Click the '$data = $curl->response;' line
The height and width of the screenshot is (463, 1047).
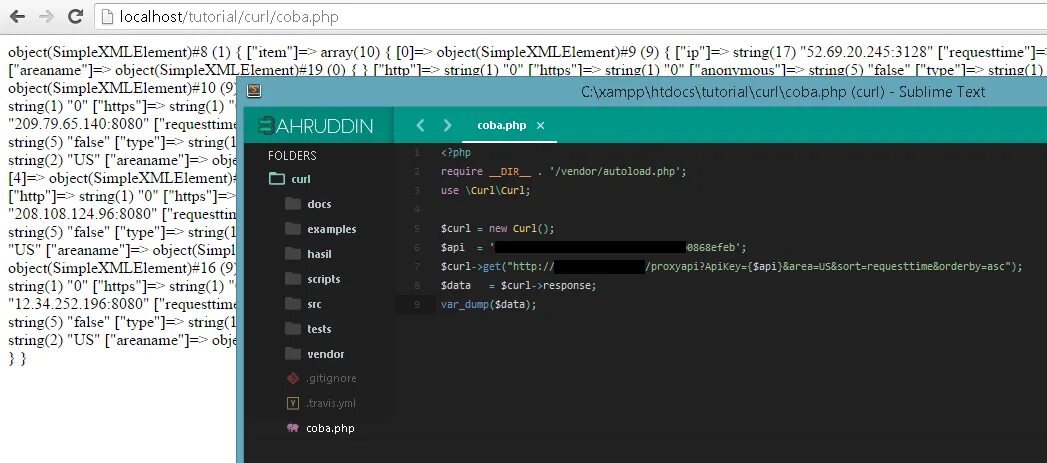tap(518, 285)
